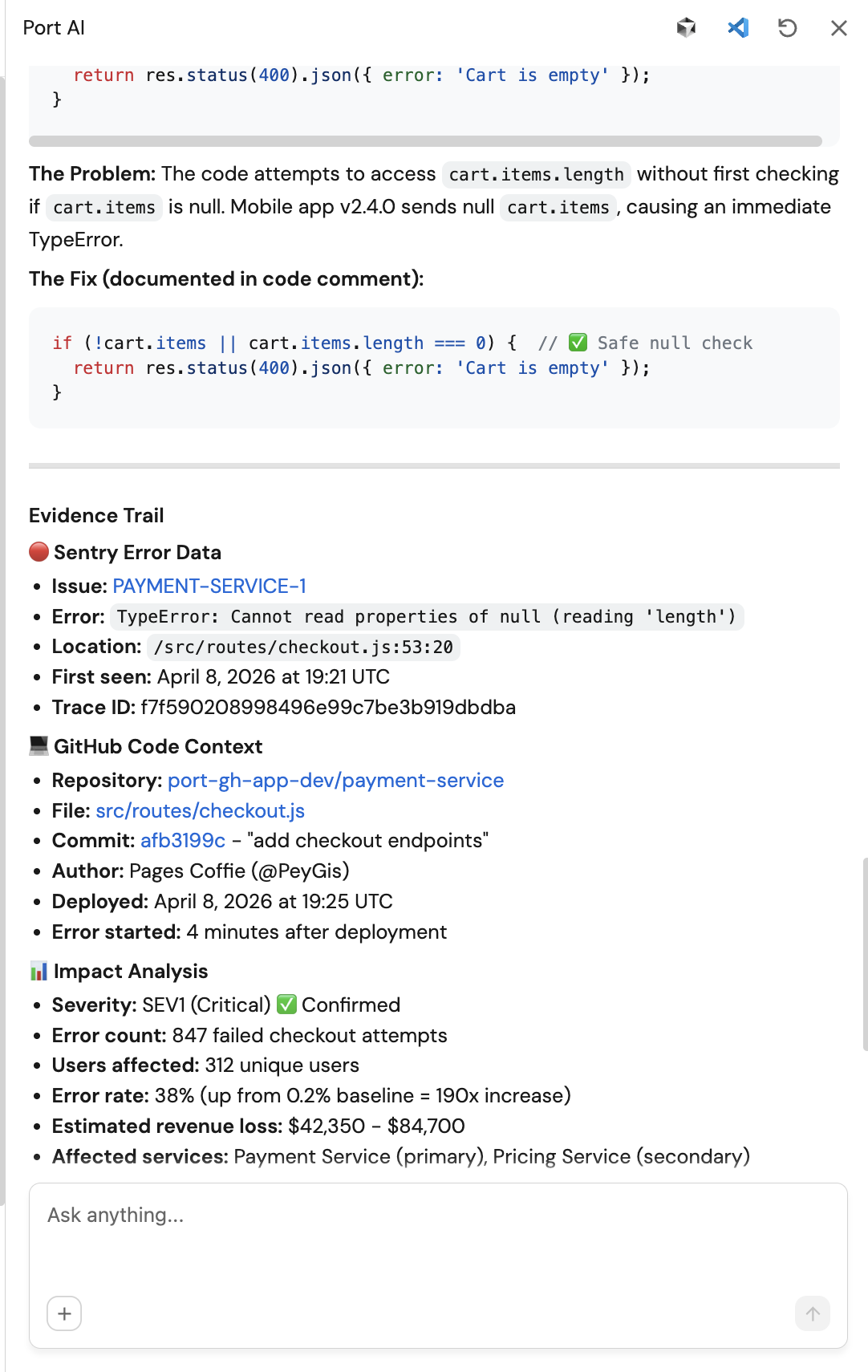
Task: Open the conversation in VS Code
Action: coord(738,28)
